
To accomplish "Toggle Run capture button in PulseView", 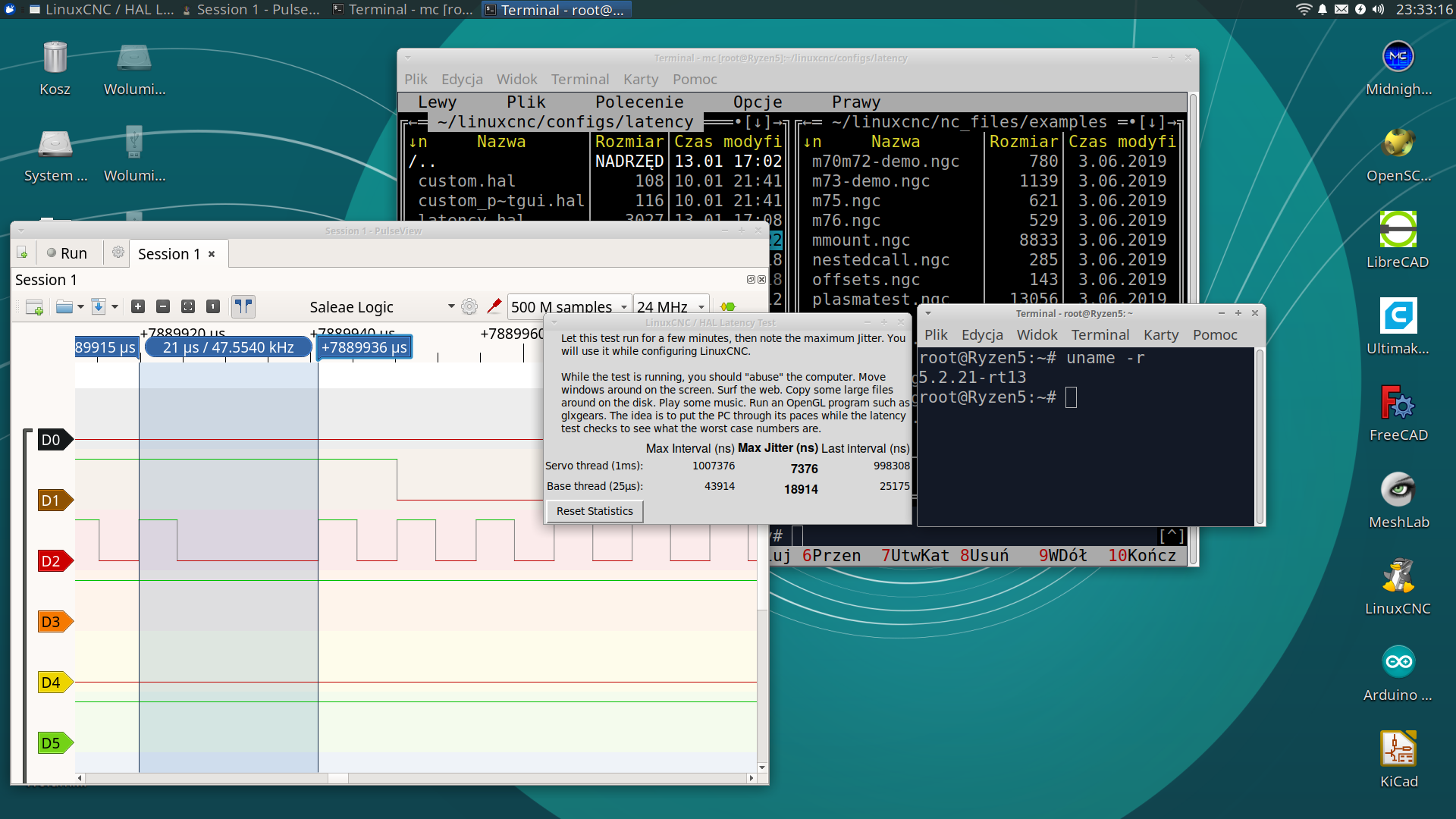I will click(67, 253).
